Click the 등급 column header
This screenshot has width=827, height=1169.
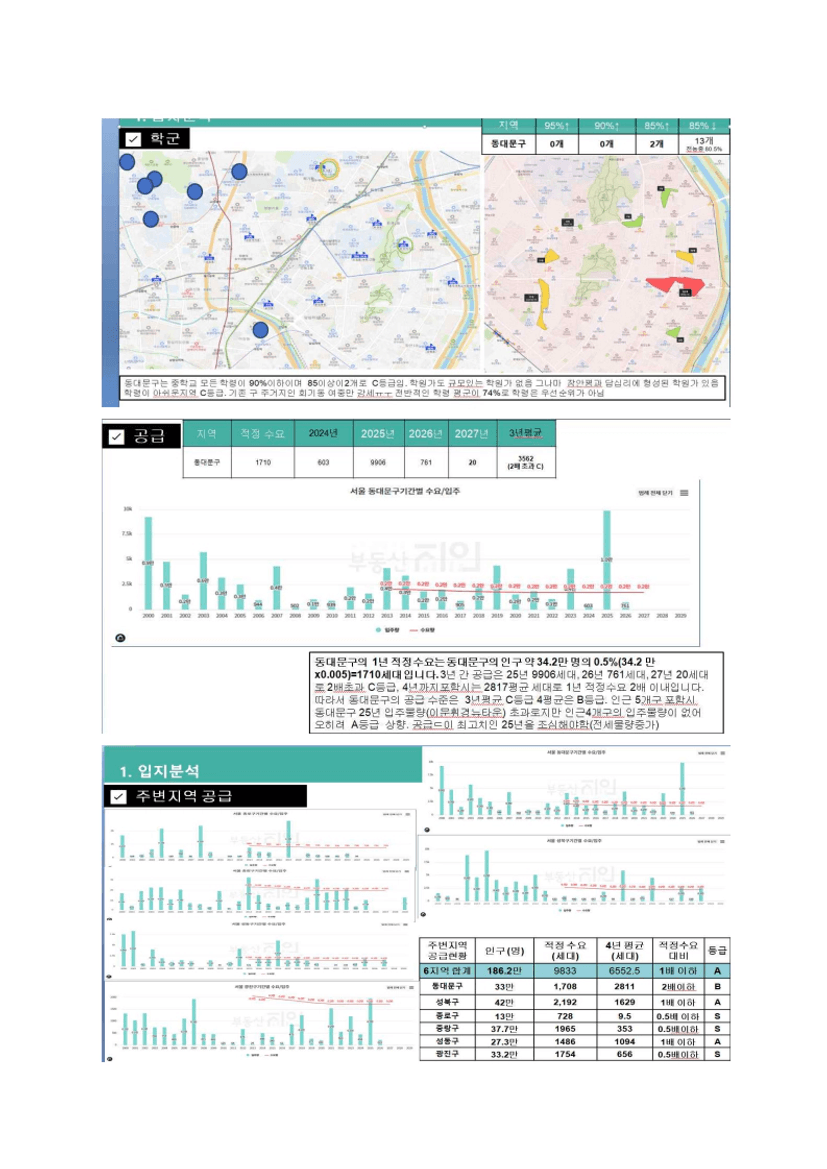[717, 951]
